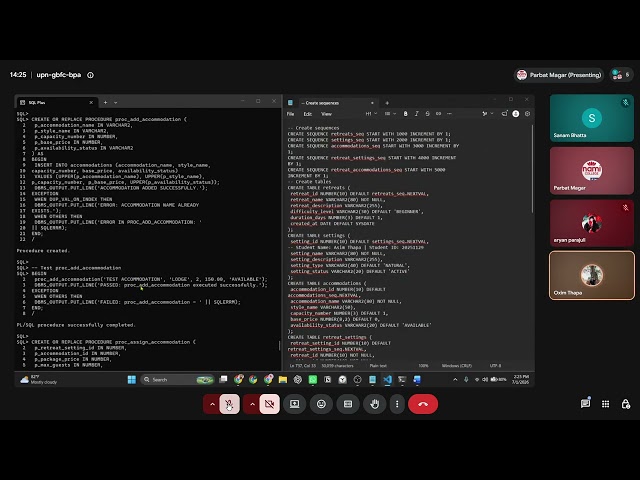Open the View menu in Notepad

(x=326, y=114)
